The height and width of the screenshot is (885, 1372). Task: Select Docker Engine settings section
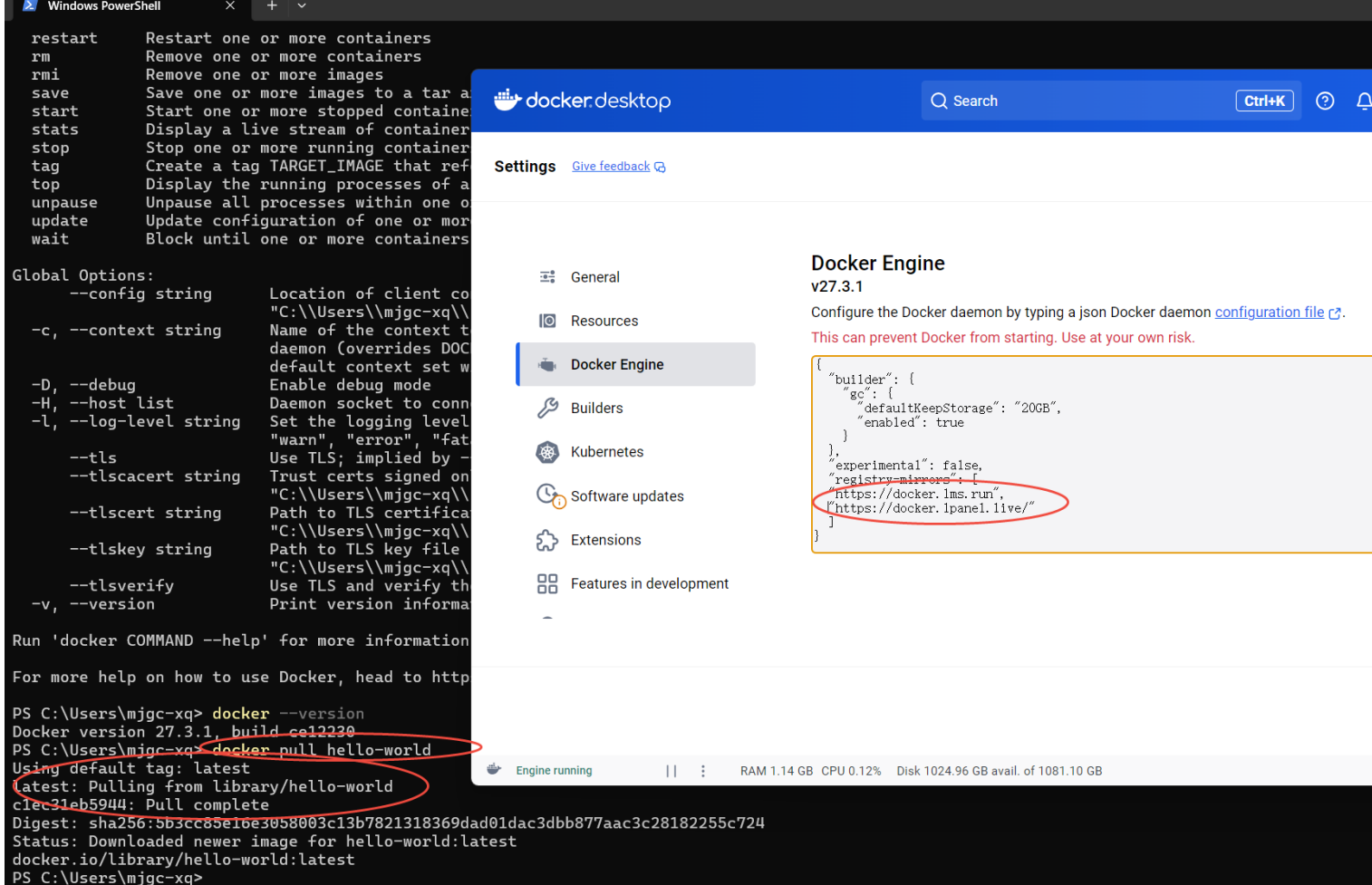pyautogui.click(x=636, y=364)
